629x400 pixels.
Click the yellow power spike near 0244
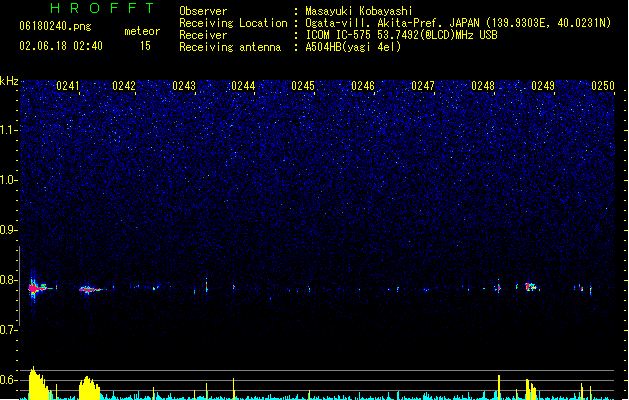point(233,388)
